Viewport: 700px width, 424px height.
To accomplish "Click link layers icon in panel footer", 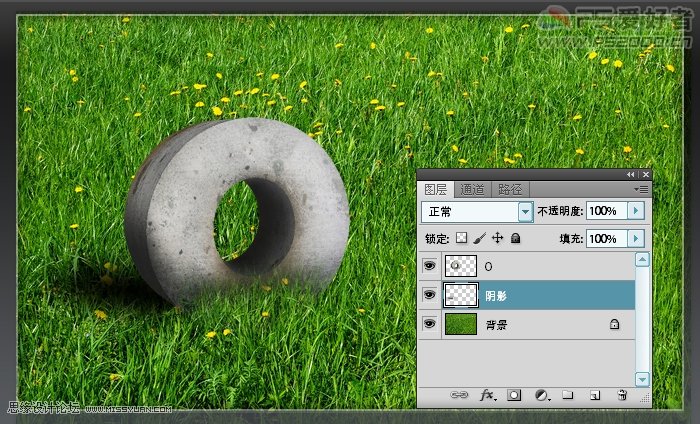I will coord(459,395).
